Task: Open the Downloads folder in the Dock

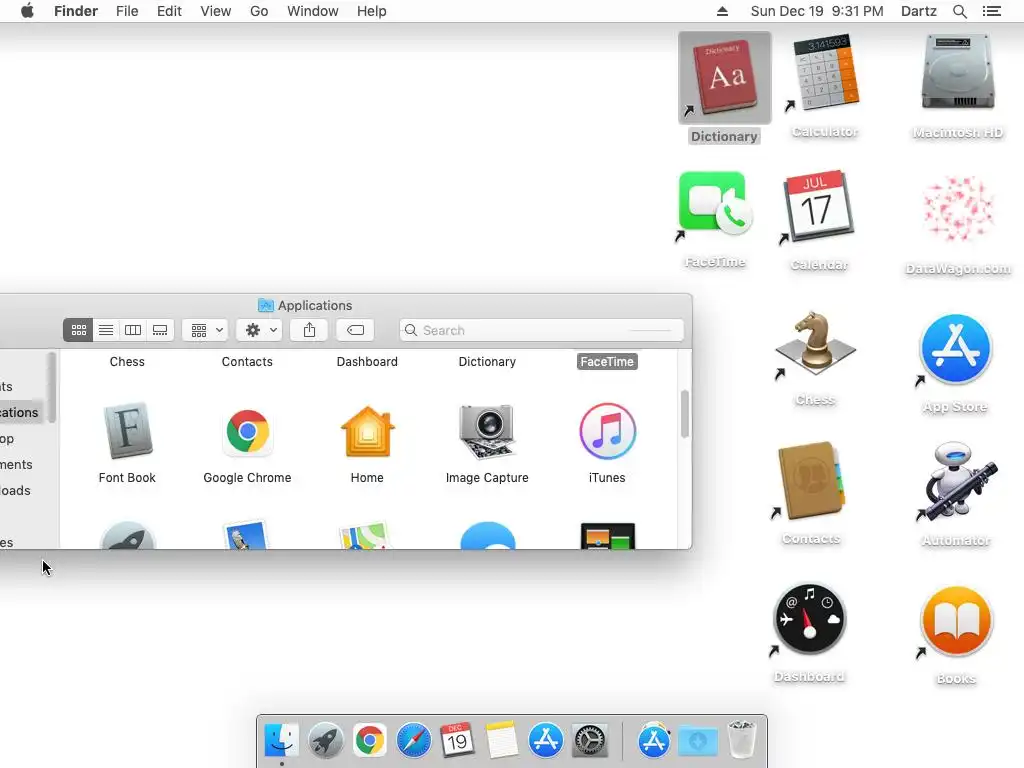Action: (x=697, y=741)
